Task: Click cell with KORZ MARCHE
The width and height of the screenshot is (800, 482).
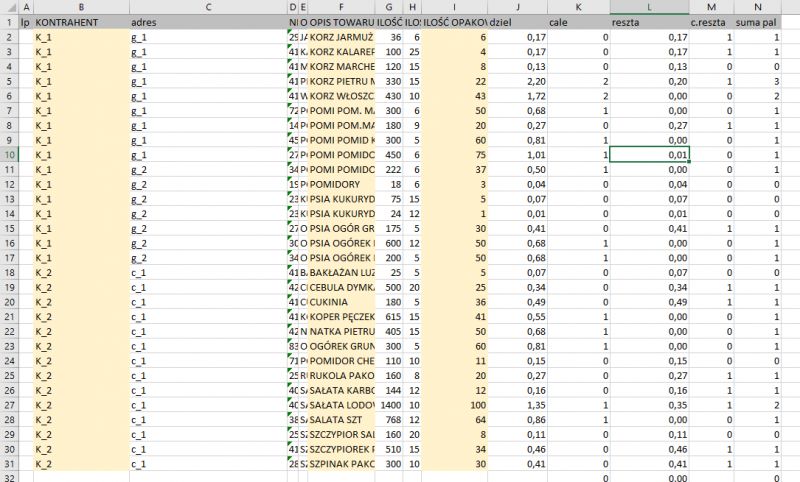Action: 341,66
